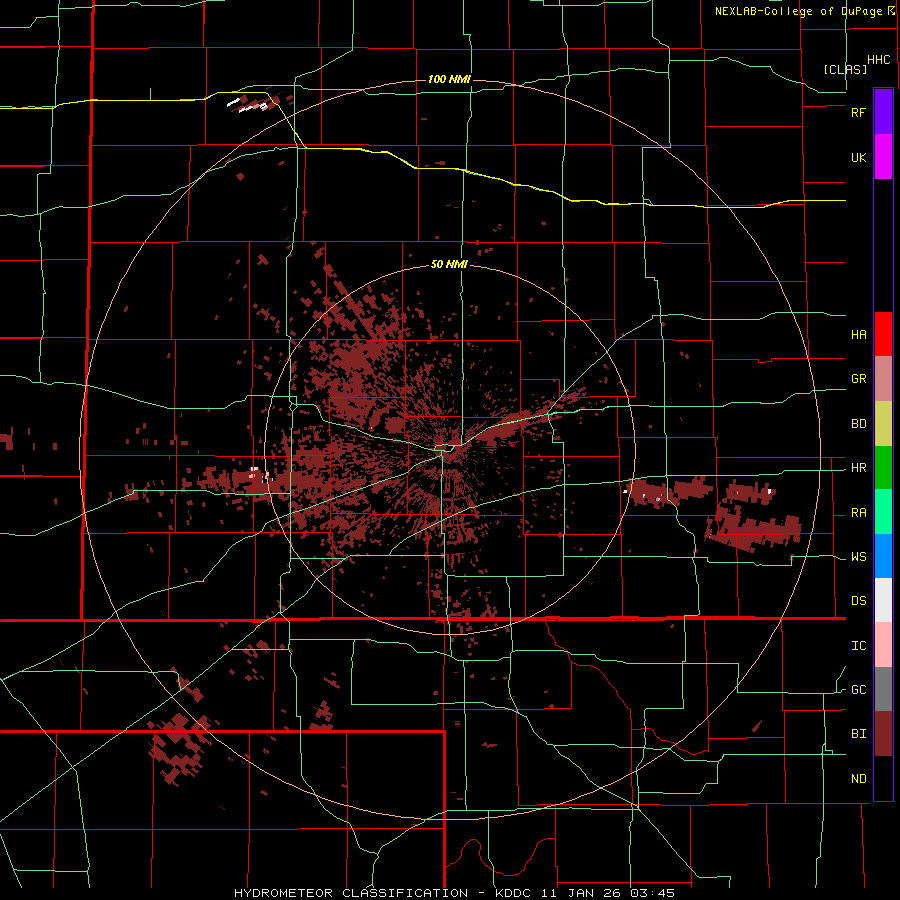900x900 pixels.
Task: Click the BI dark red legend block
Action: pyautogui.click(x=883, y=734)
